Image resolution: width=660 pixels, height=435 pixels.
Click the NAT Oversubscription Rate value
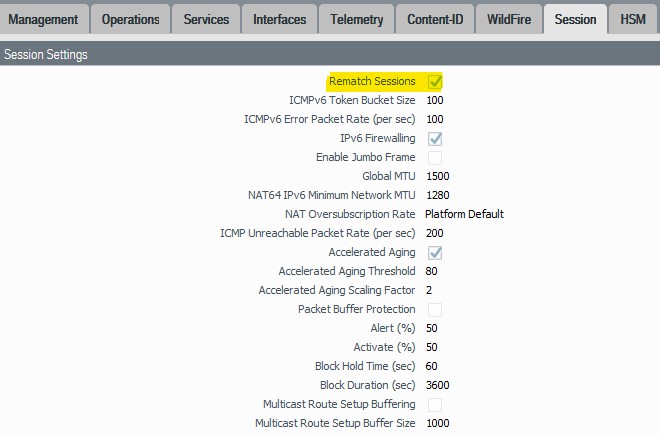point(464,214)
